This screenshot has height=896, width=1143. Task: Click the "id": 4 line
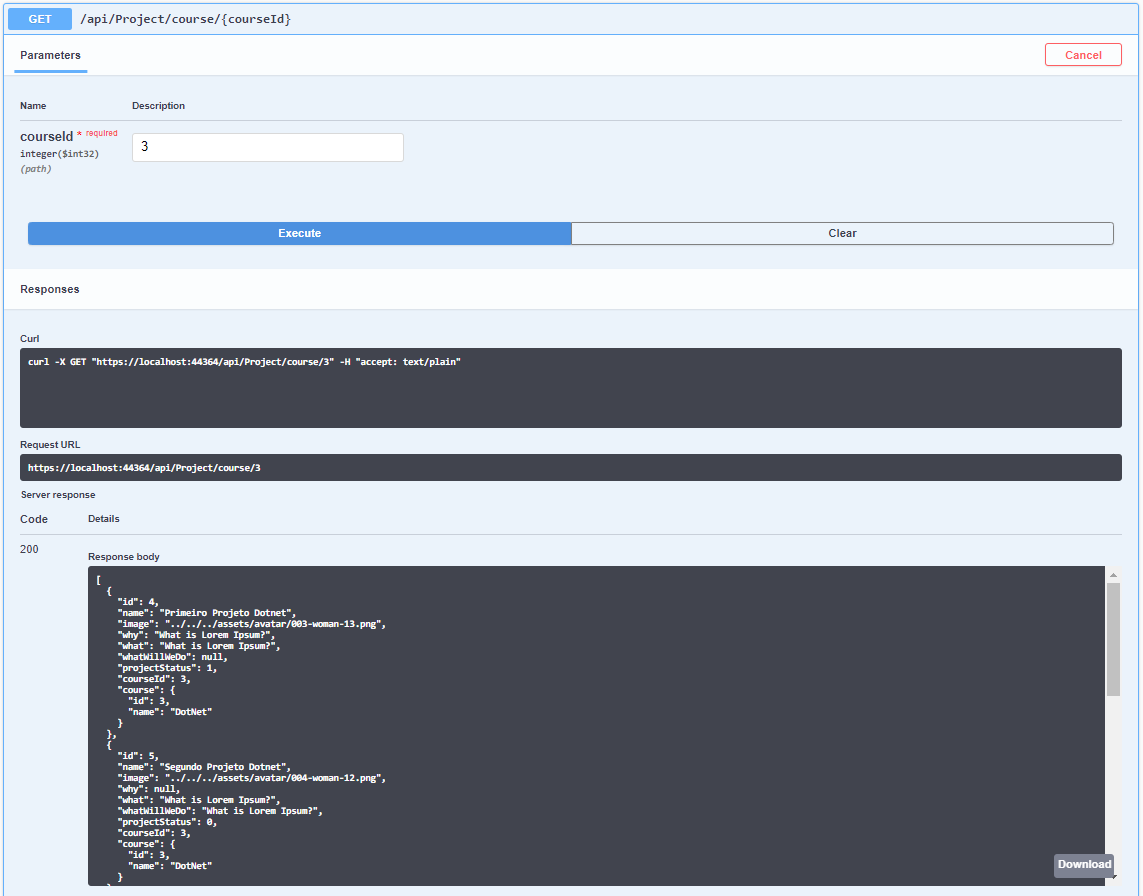139,602
